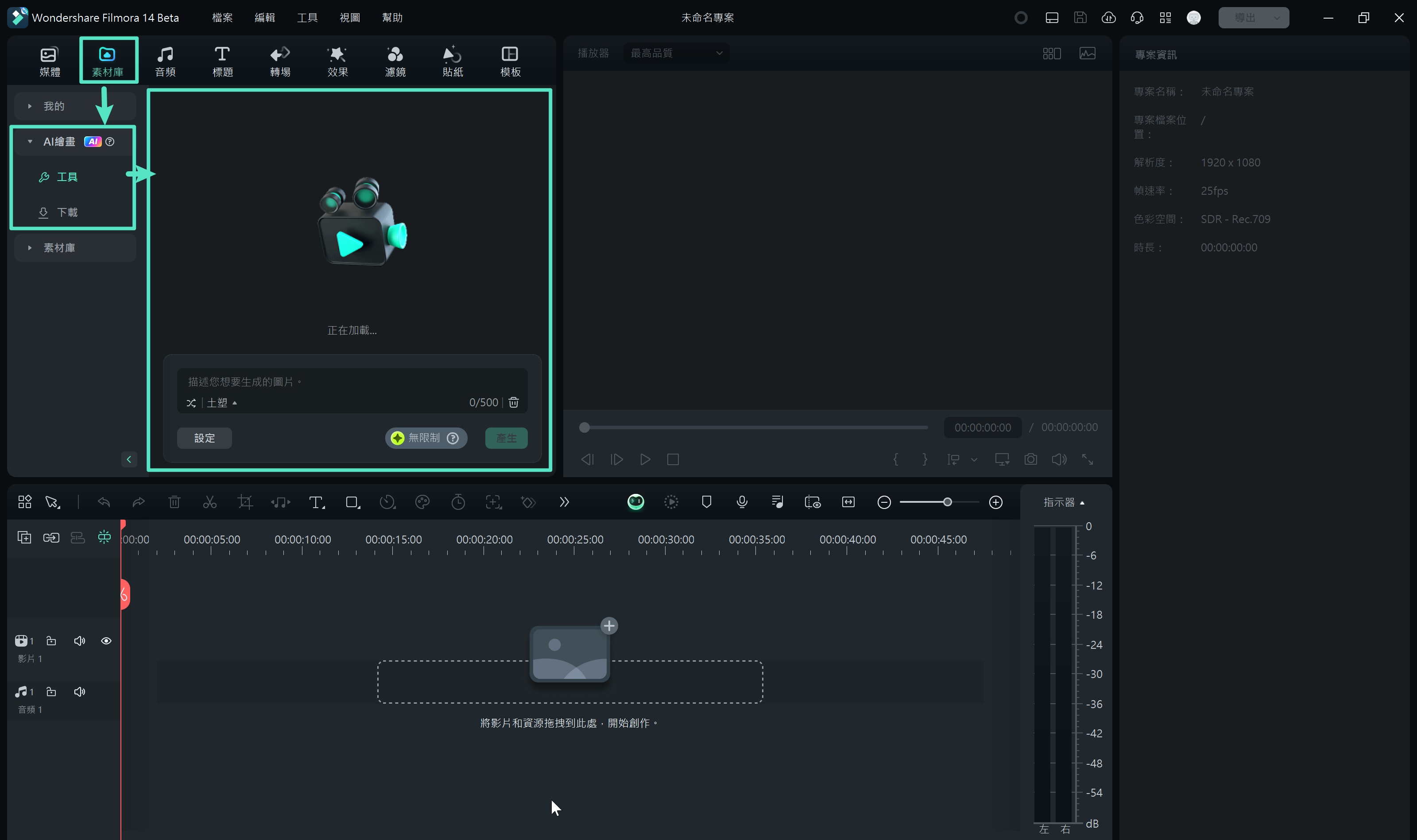
Task: Toggle the timeline magnetic snap icon
Action: click(x=104, y=536)
